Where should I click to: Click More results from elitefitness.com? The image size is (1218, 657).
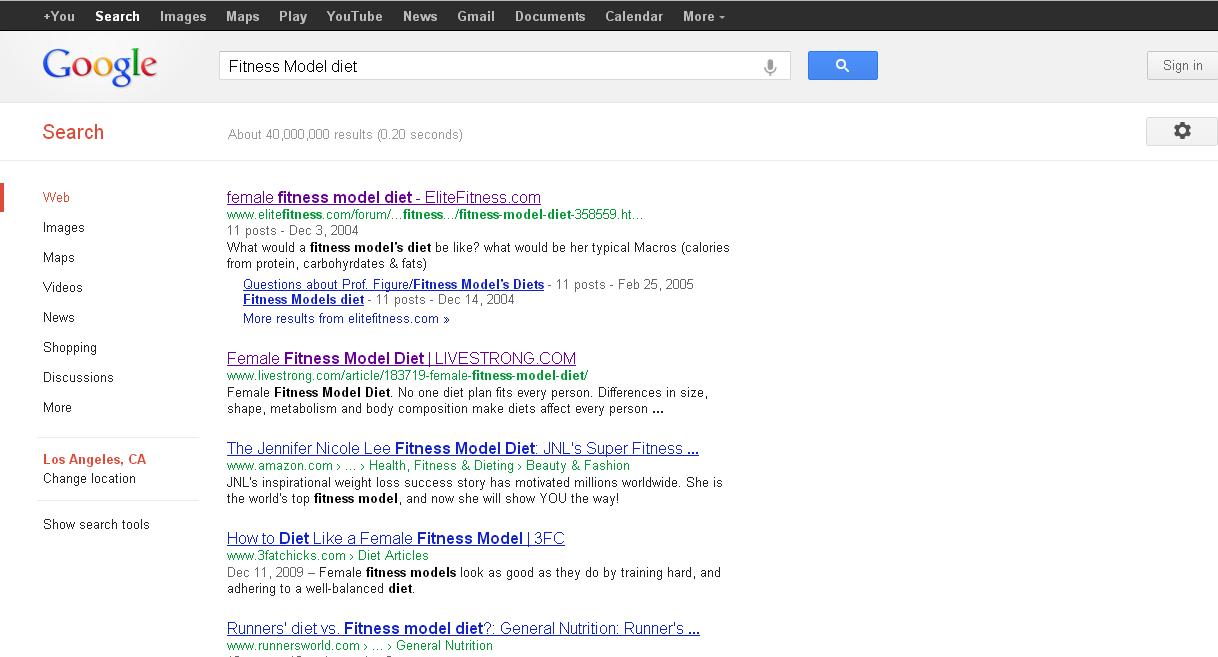pos(346,319)
